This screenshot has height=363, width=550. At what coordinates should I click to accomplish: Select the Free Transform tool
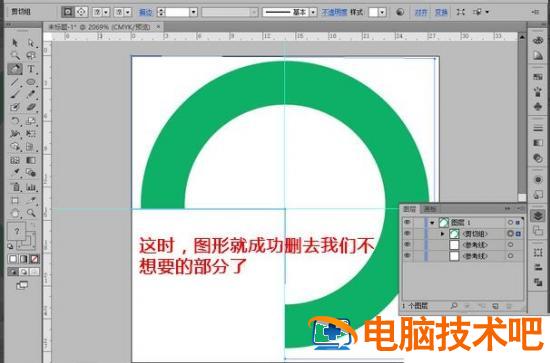coord(31,134)
